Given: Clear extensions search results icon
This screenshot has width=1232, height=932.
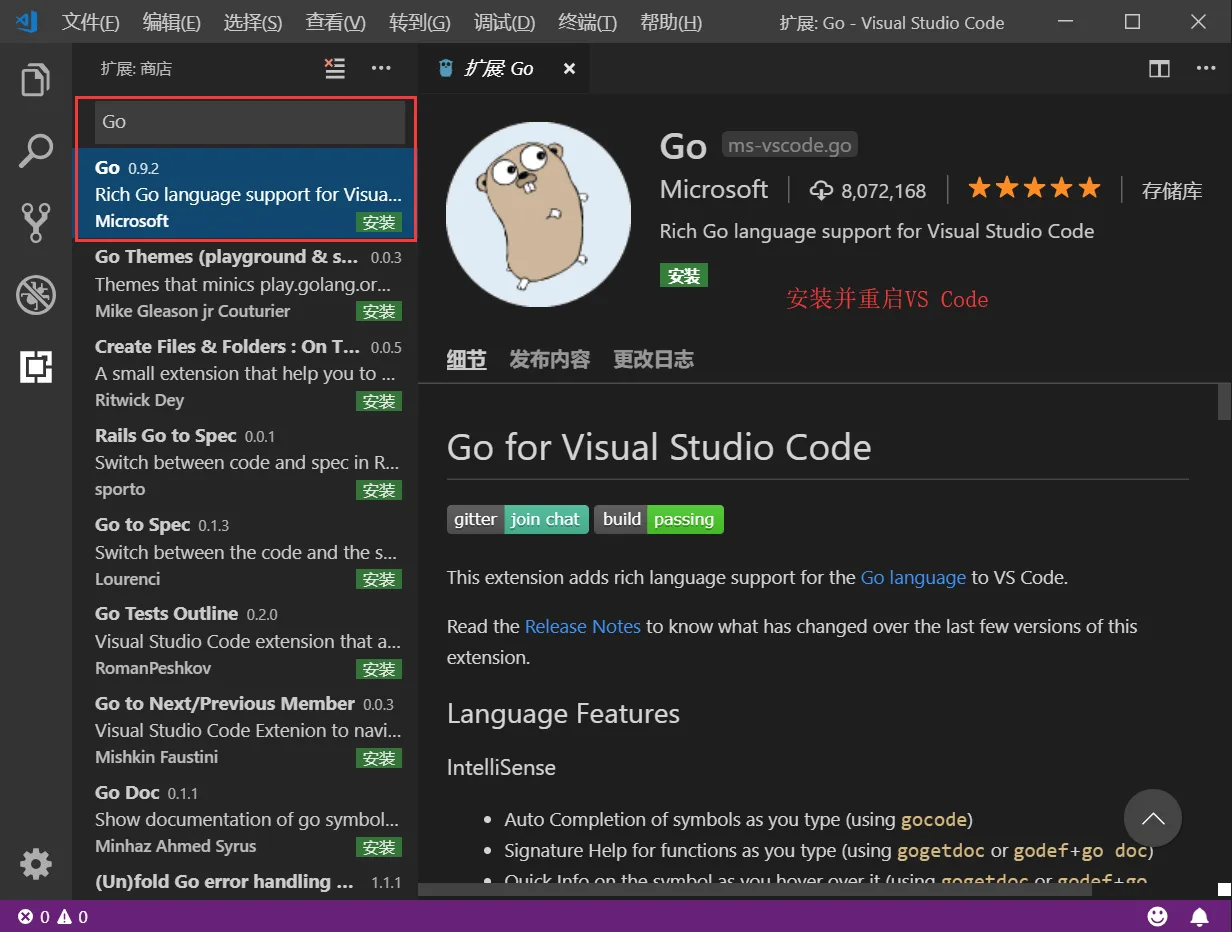Looking at the screenshot, I should tap(335, 68).
